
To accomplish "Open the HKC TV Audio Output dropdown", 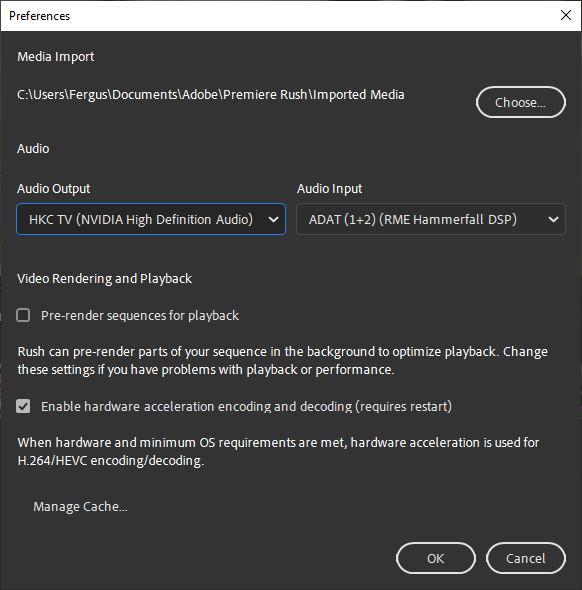I will pyautogui.click(x=151, y=219).
